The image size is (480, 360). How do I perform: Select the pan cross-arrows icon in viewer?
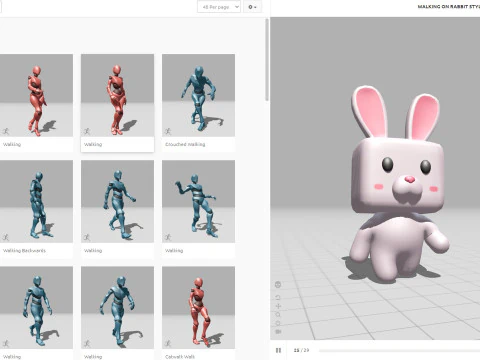tap(278, 306)
